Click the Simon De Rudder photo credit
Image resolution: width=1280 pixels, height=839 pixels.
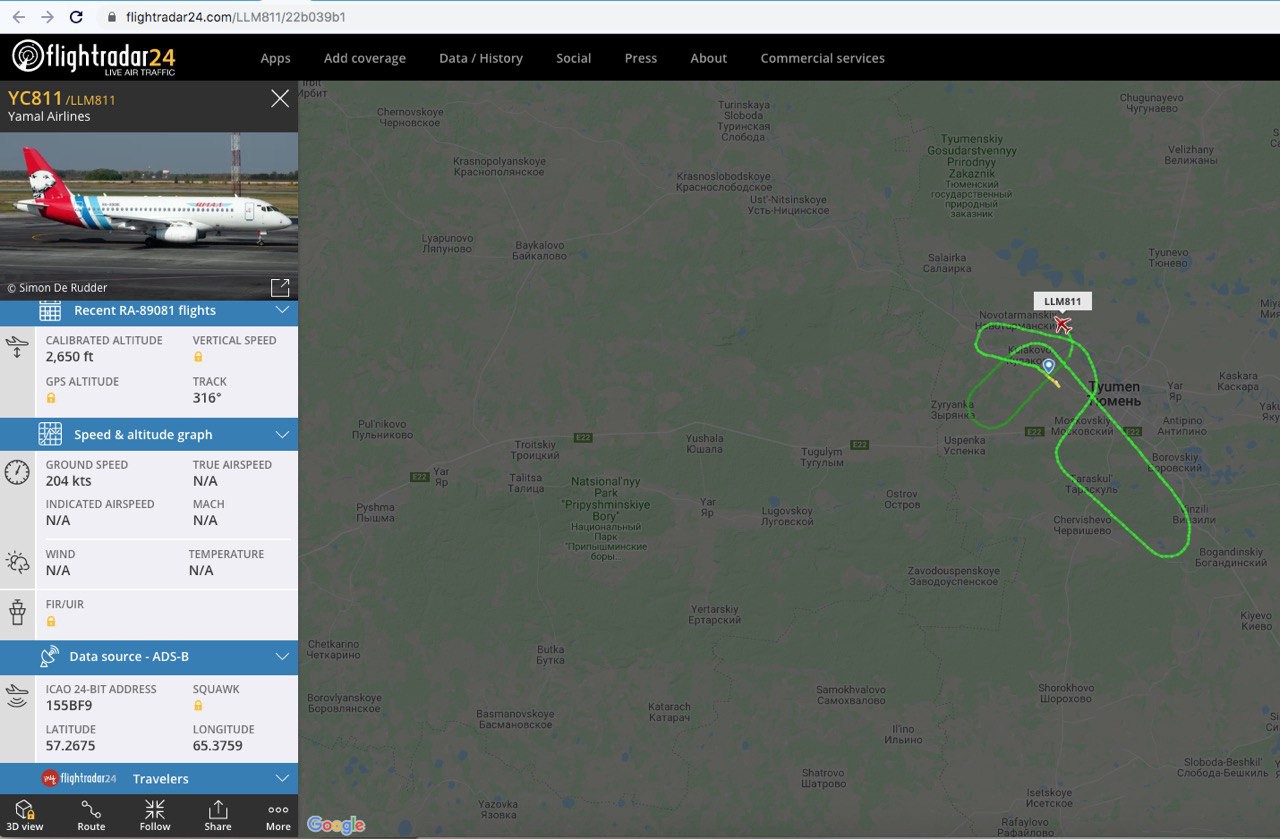click(57, 288)
